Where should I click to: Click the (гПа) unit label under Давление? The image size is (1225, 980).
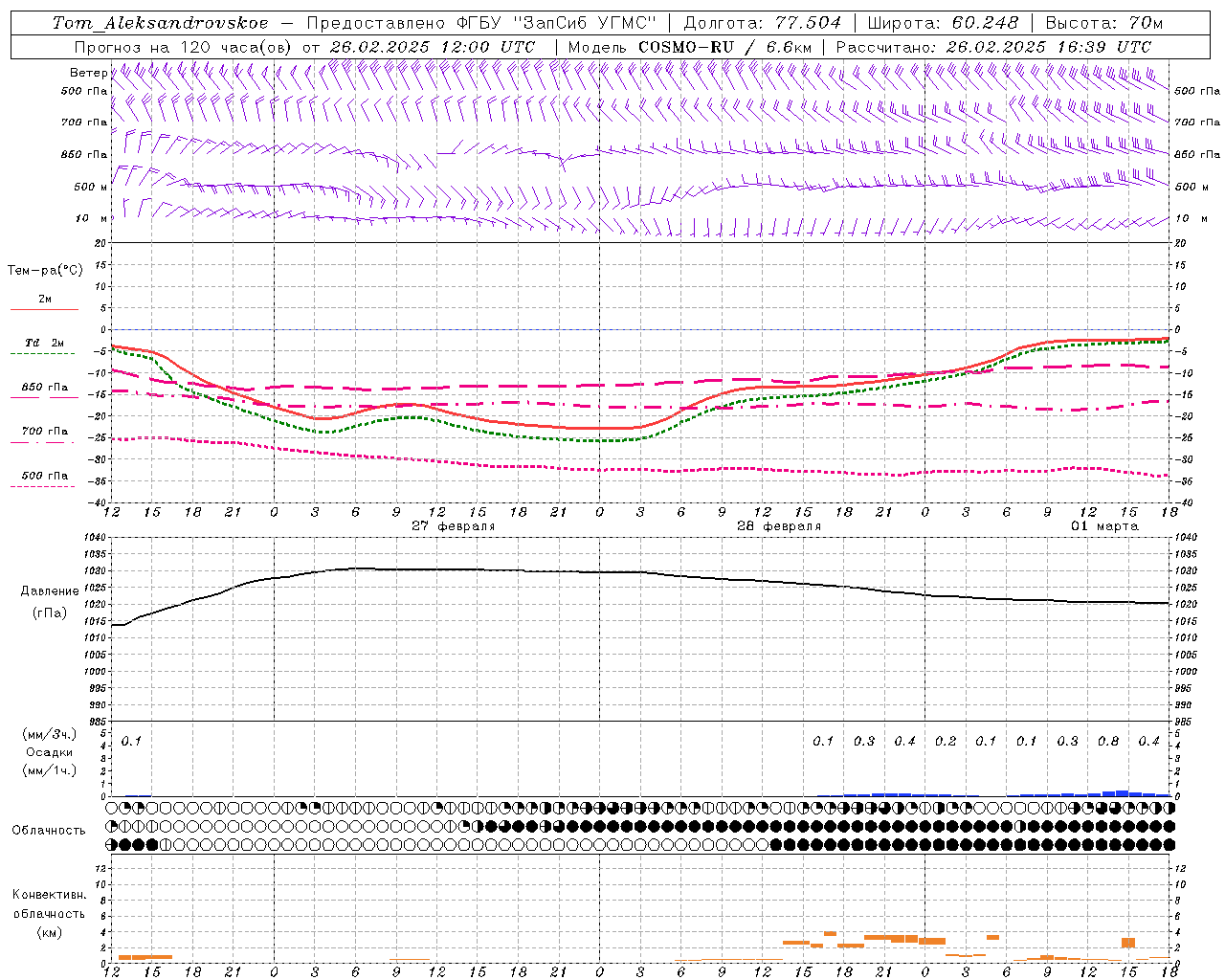(x=50, y=612)
